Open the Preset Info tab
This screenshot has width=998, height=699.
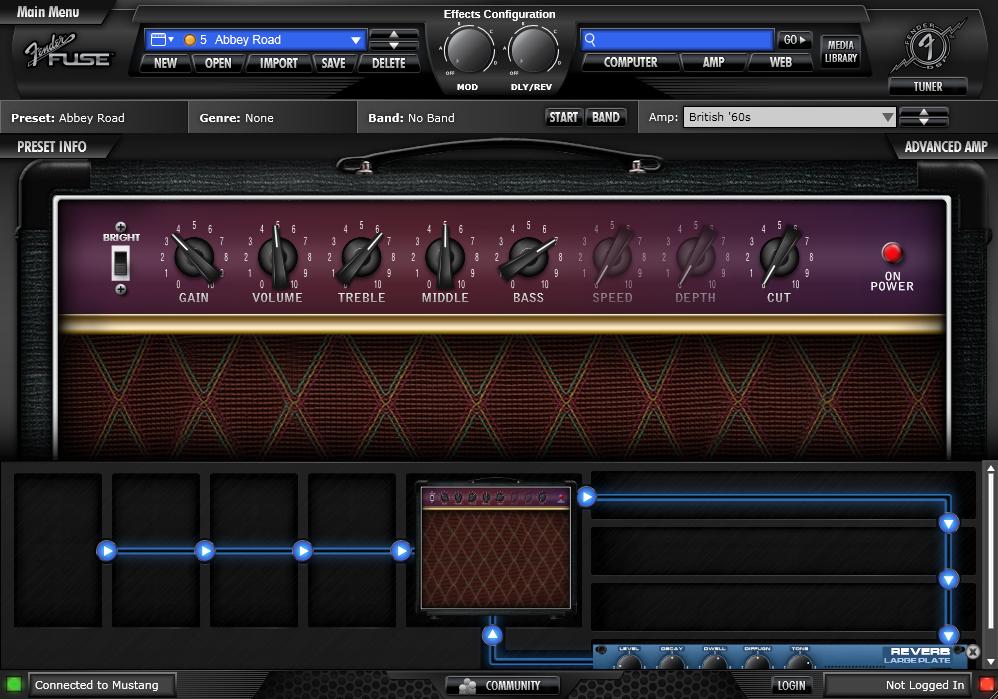pos(52,147)
